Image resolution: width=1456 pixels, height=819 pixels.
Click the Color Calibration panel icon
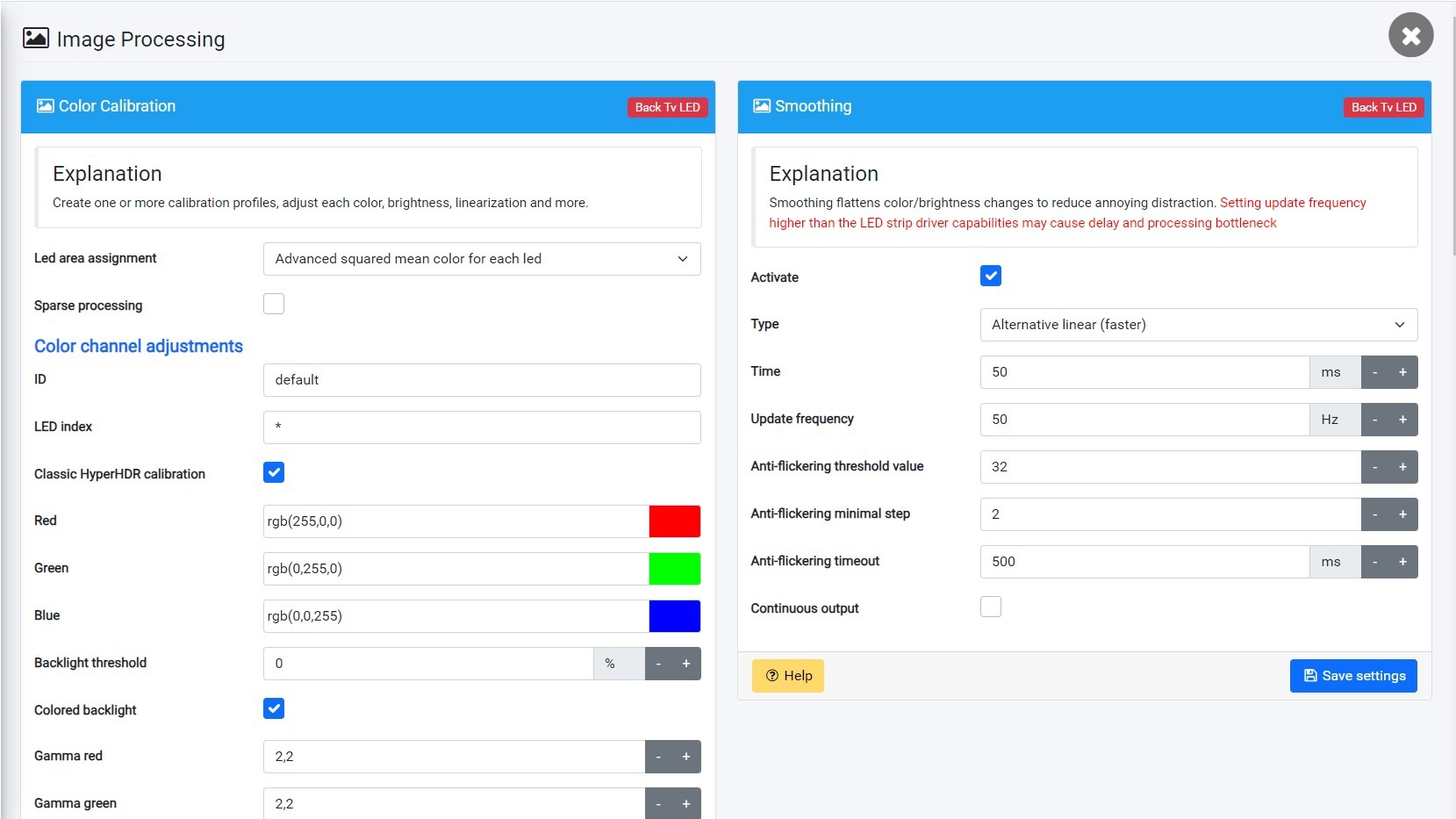coord(45,106)
